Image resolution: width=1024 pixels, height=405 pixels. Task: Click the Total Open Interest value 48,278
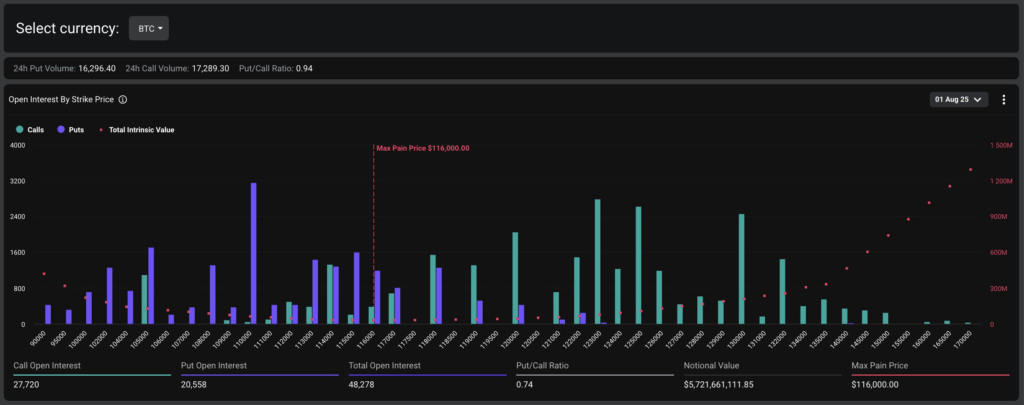pyautogui.click(x=369, y=384)
